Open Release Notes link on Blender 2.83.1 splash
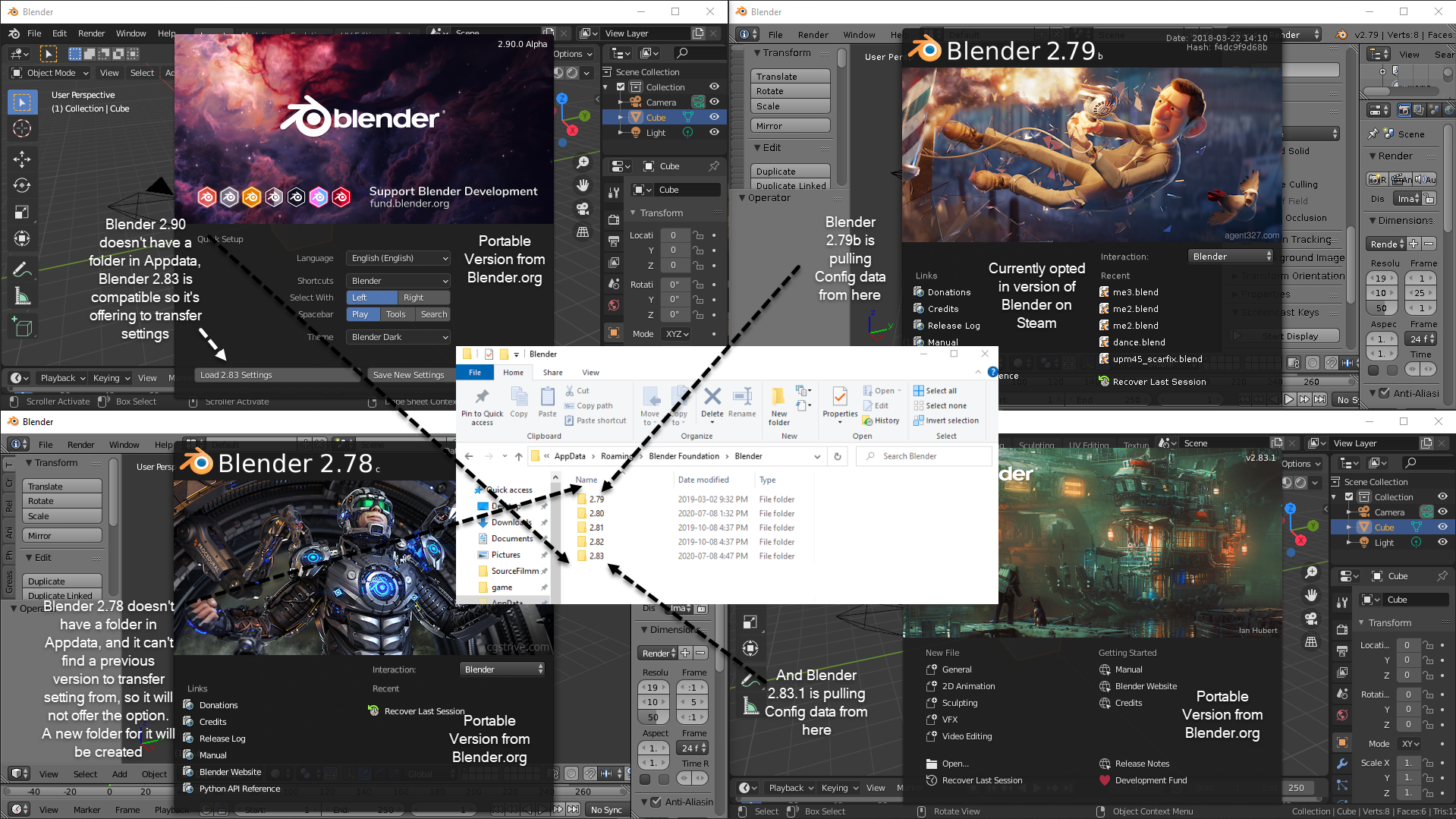The height and width of the screenshot is (819, 1456). pyautogui.click(x=1142, y=764)
